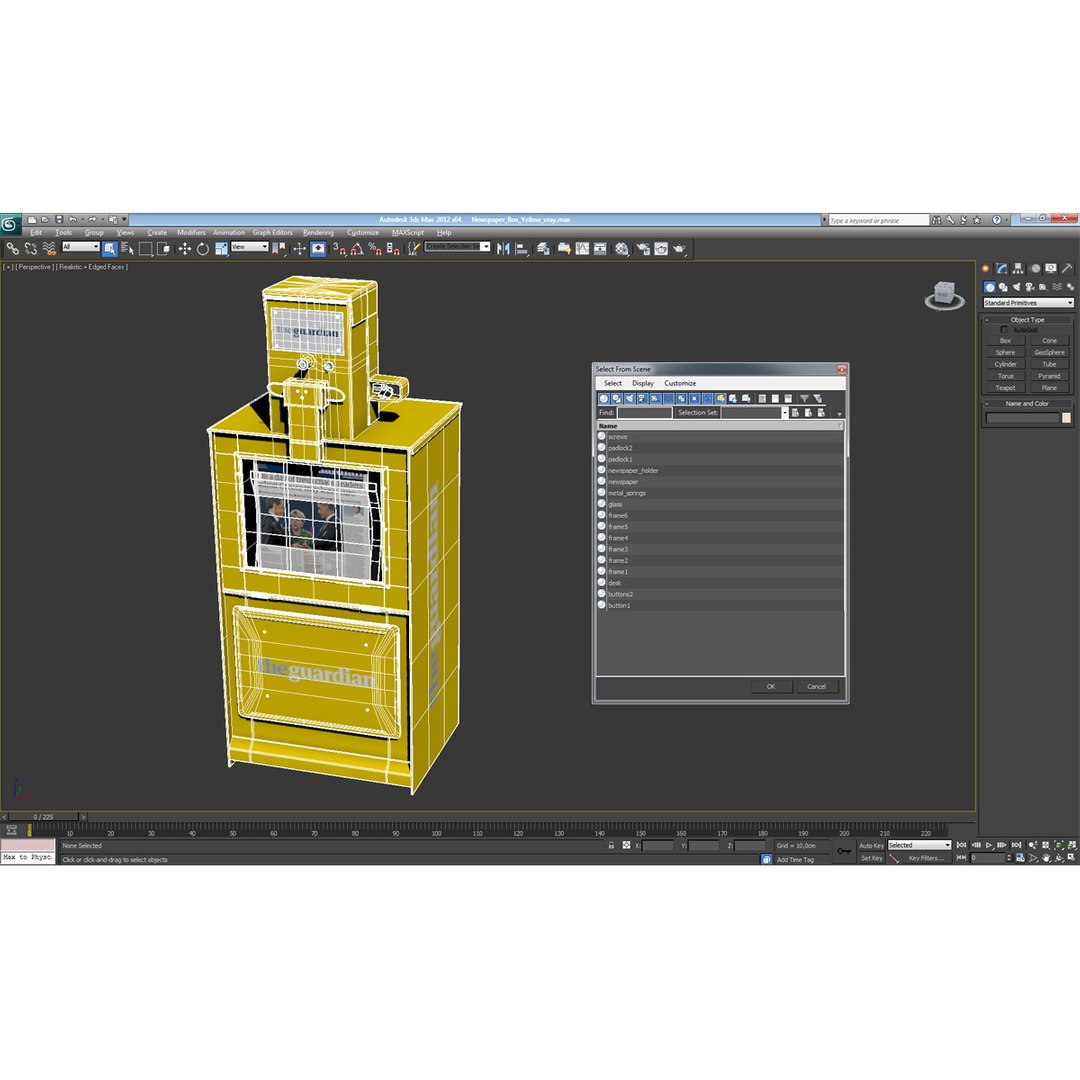The width and height of the screenshot is (1080, 1080).
Task: Select the Link tool in main toolbar
Action: (x=12, y=249)
